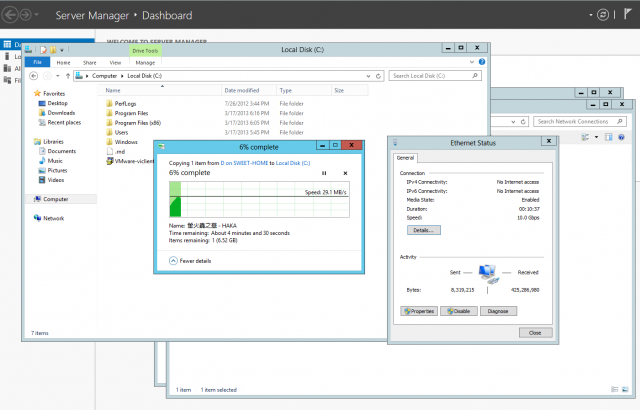Click the Diagnose button
640x410 pixels.
[498, 311]
